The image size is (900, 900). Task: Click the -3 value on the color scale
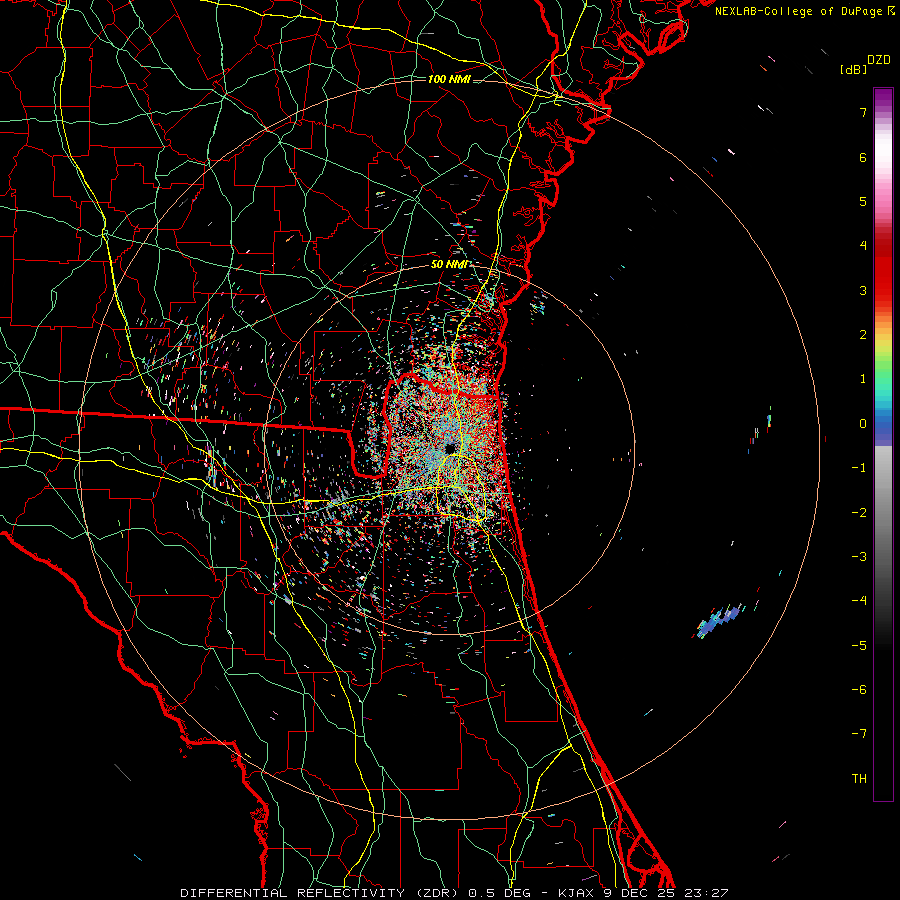859,557
